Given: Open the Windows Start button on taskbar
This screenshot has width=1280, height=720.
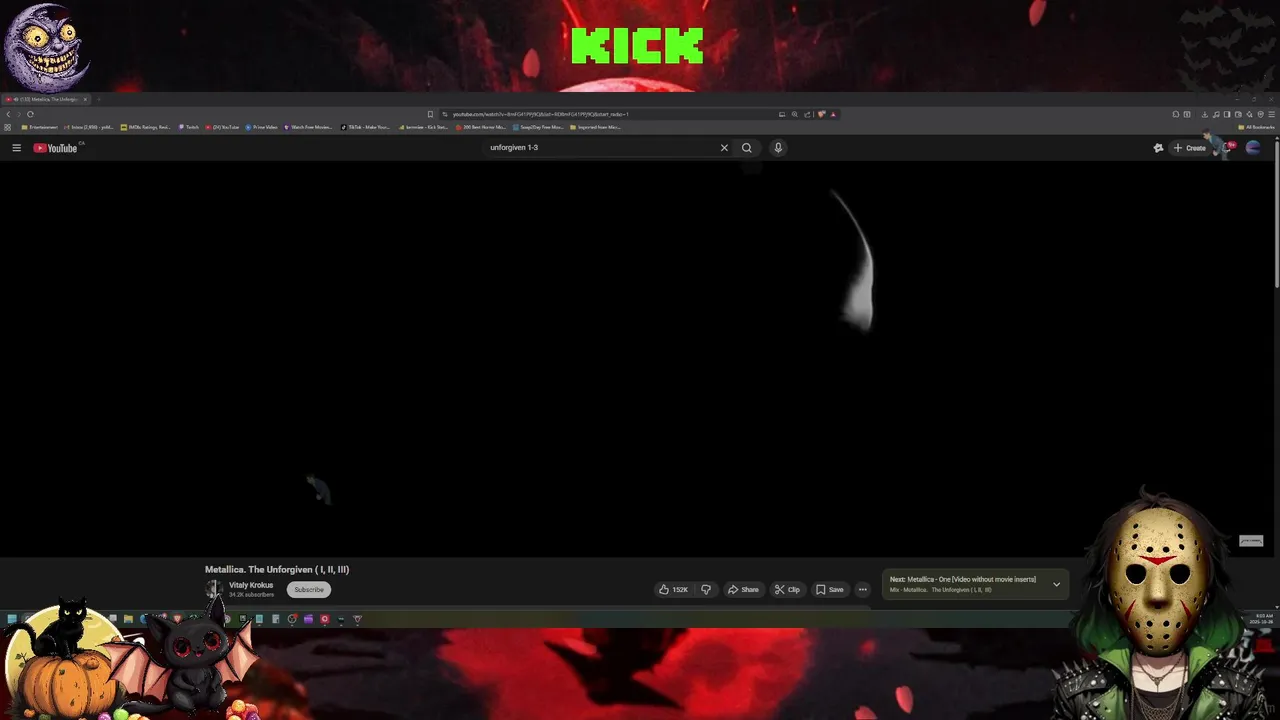Looking at the screenshot, I should click(10, 619).
